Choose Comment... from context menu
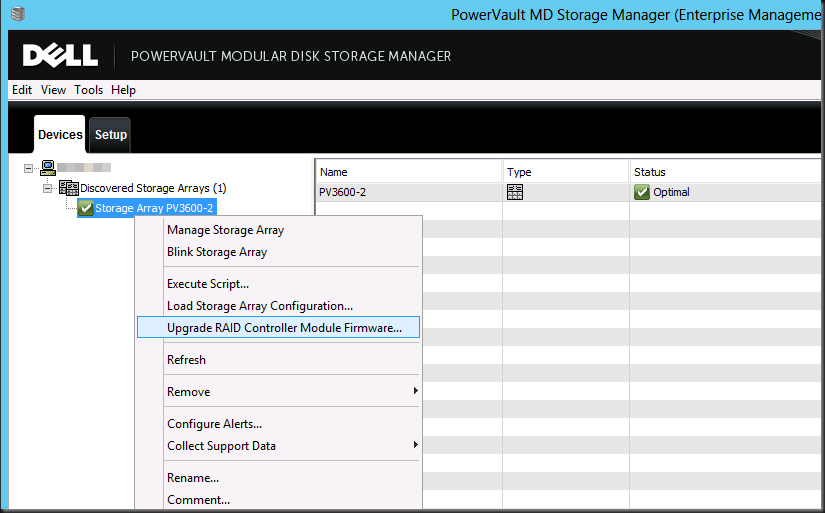 [278, 500]
